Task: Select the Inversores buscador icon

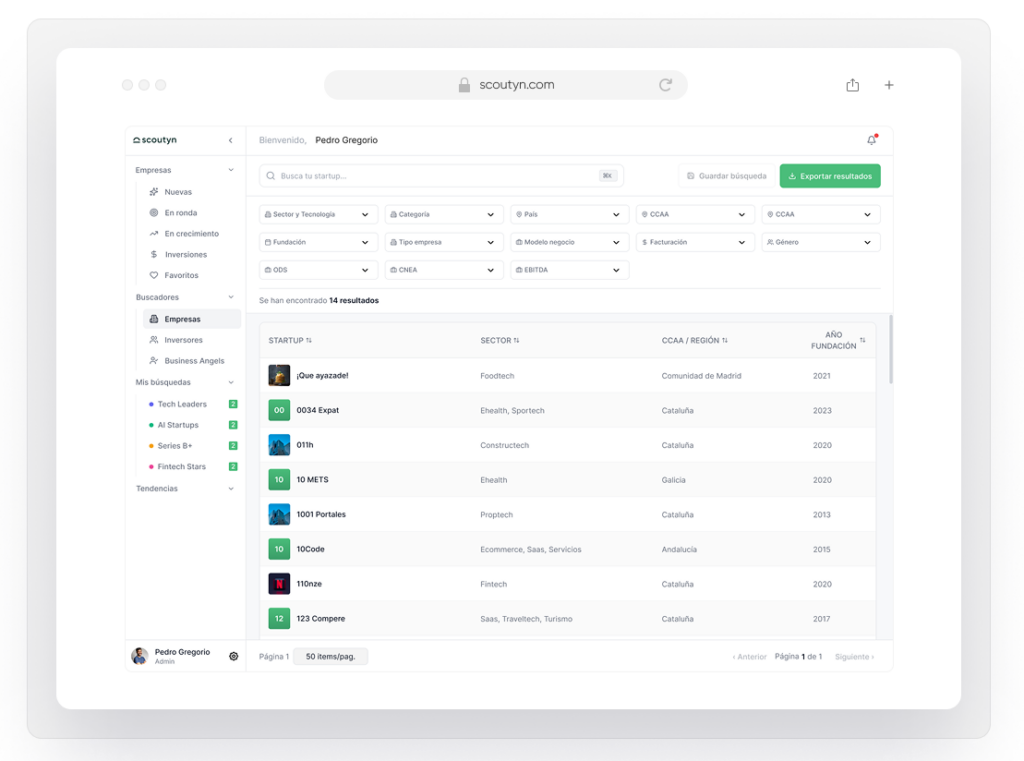Action: (x=154, y=339)
